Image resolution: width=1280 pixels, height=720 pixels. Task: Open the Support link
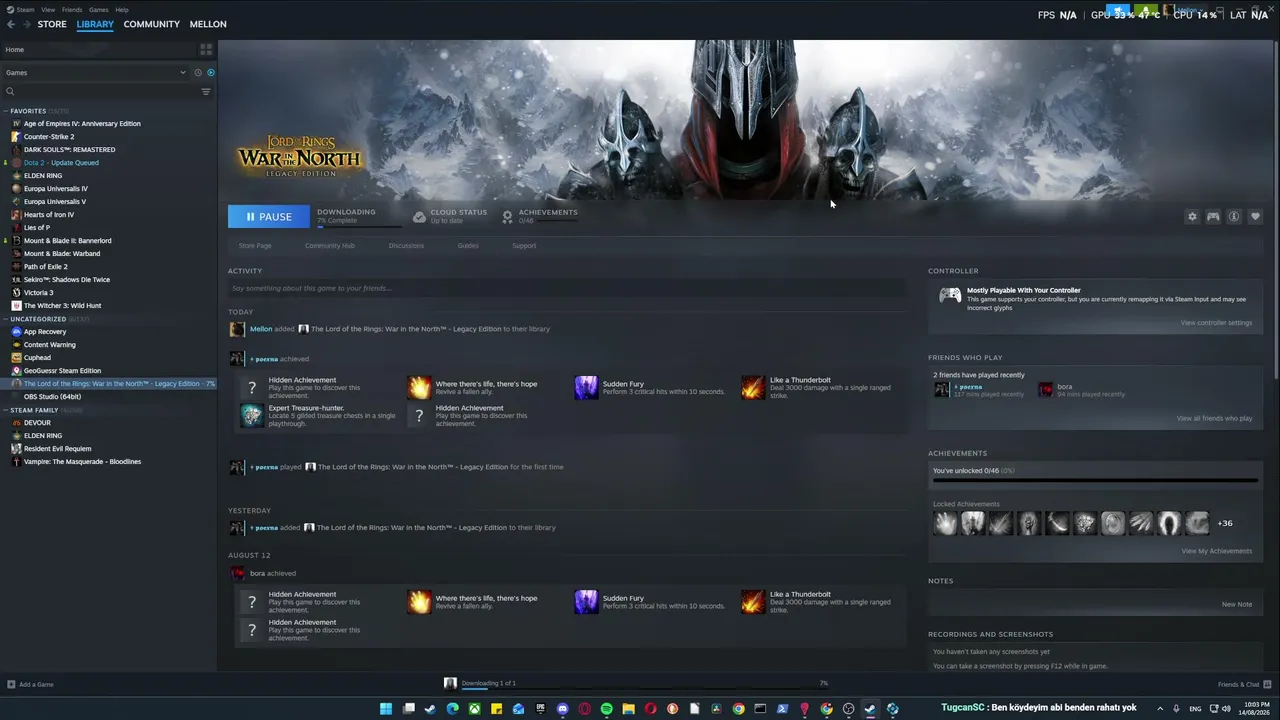click(524, 246)
